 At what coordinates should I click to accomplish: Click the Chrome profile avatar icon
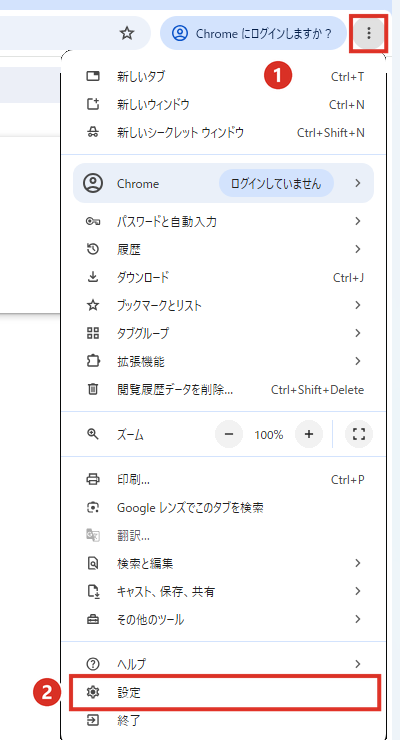(93, 183)
